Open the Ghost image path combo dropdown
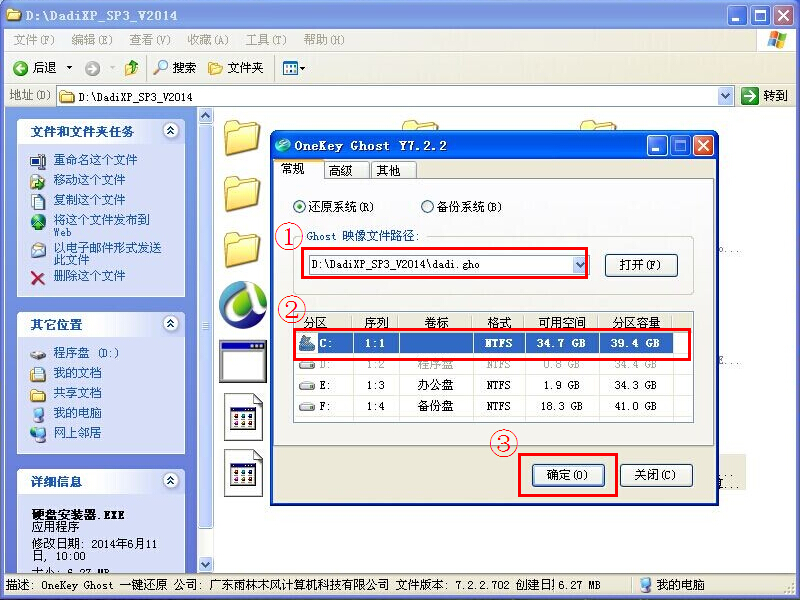 pyautogui.click(x=580, y=264)
